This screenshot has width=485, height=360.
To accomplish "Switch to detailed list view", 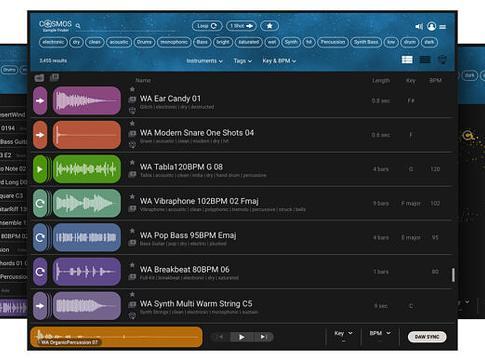I will (407, 60).
